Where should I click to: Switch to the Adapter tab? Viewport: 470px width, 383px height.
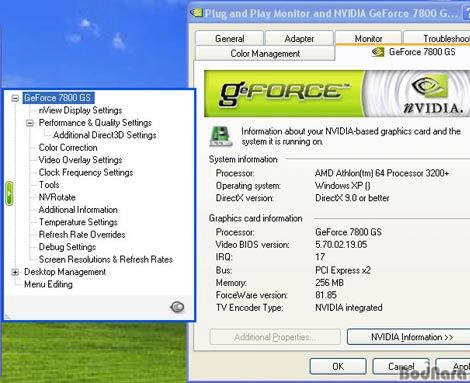tap(299, 39)
